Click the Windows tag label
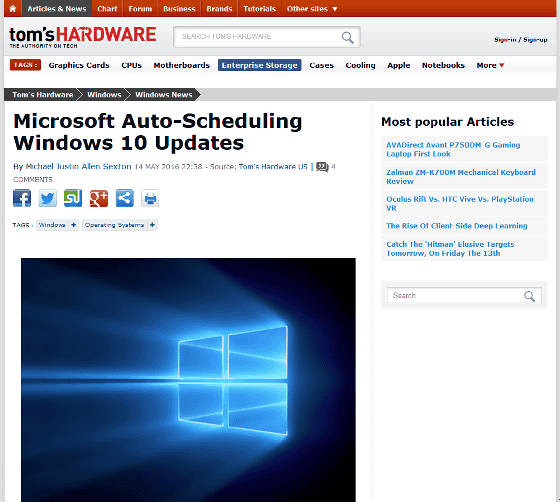This screenshot has height=502, width=560. (52, 225)
